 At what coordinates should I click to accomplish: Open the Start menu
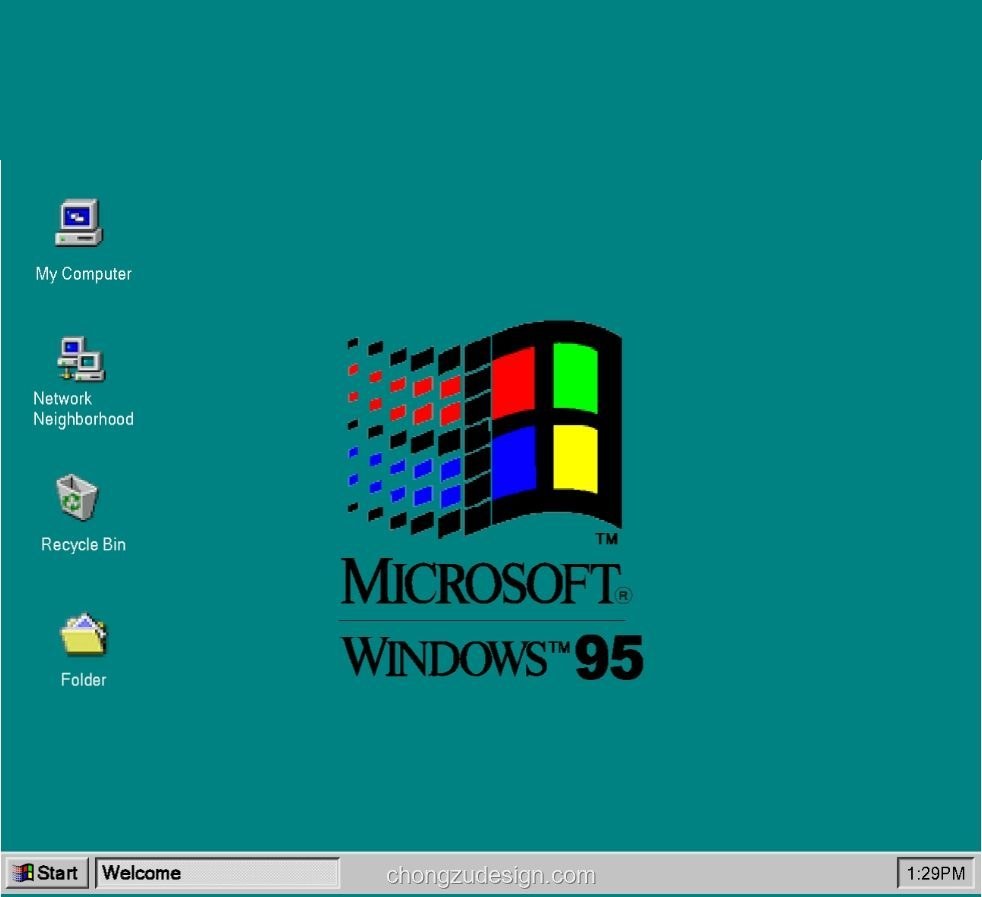click(47, 873)
